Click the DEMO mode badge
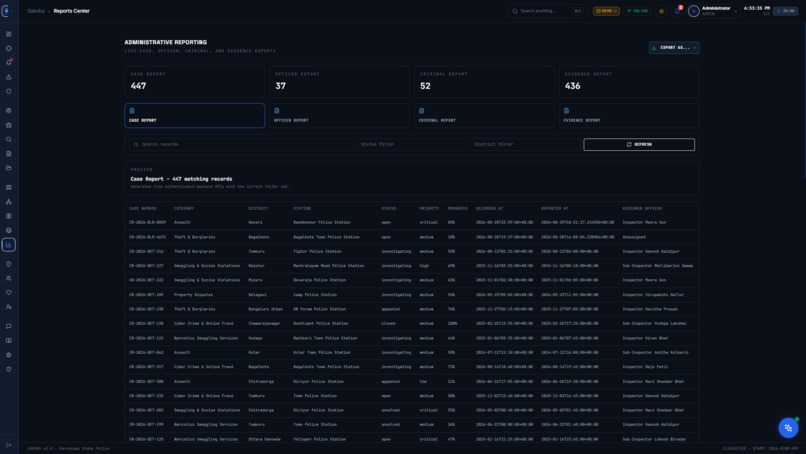This screenshot has height=454, width=806. coord(606,11)
